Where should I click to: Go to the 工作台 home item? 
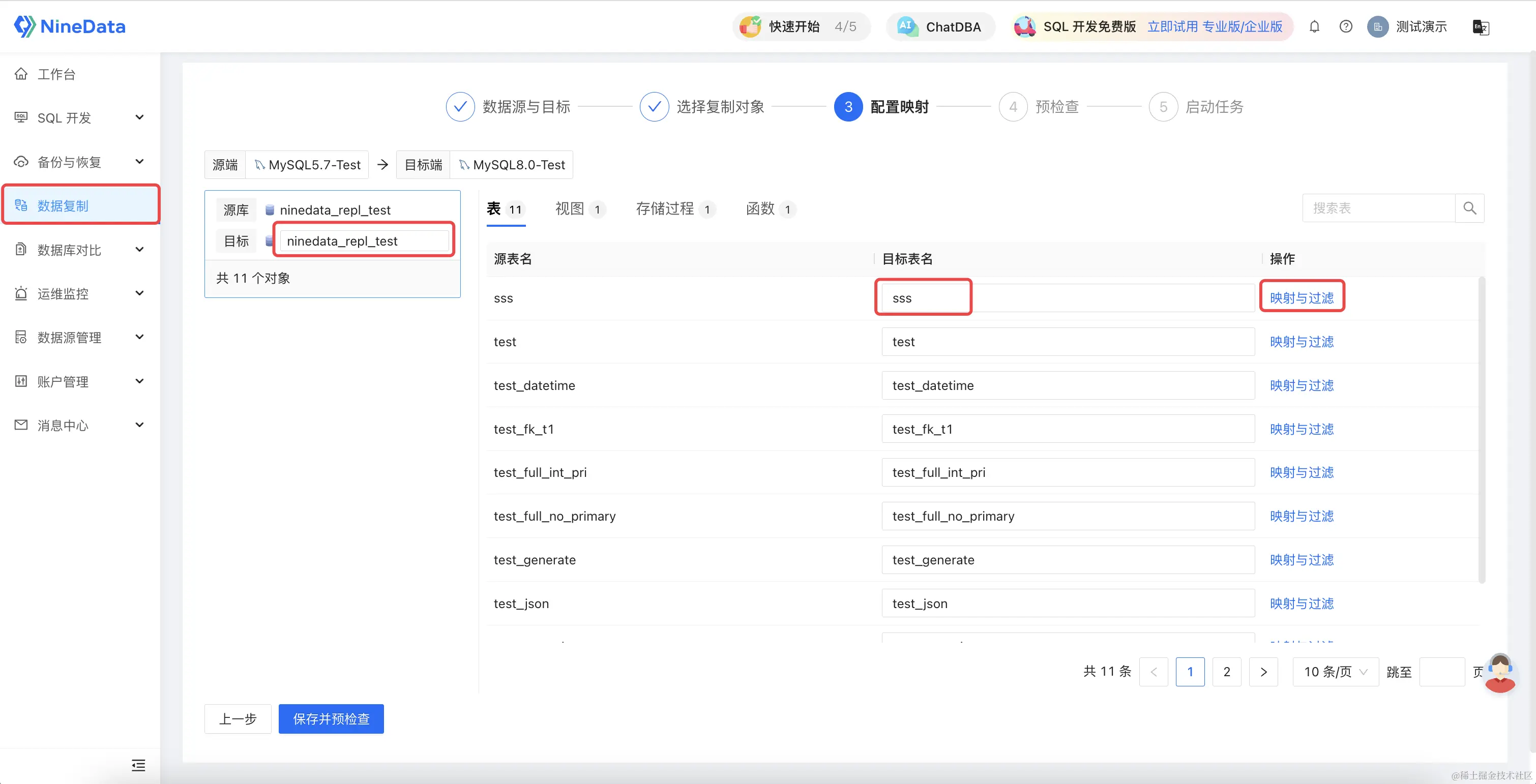(56, 74)
